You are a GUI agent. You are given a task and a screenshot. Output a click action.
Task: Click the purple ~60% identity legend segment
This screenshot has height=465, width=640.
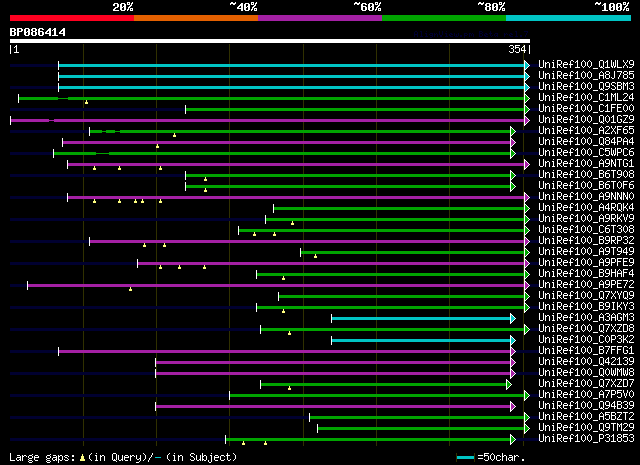[320, 18]
